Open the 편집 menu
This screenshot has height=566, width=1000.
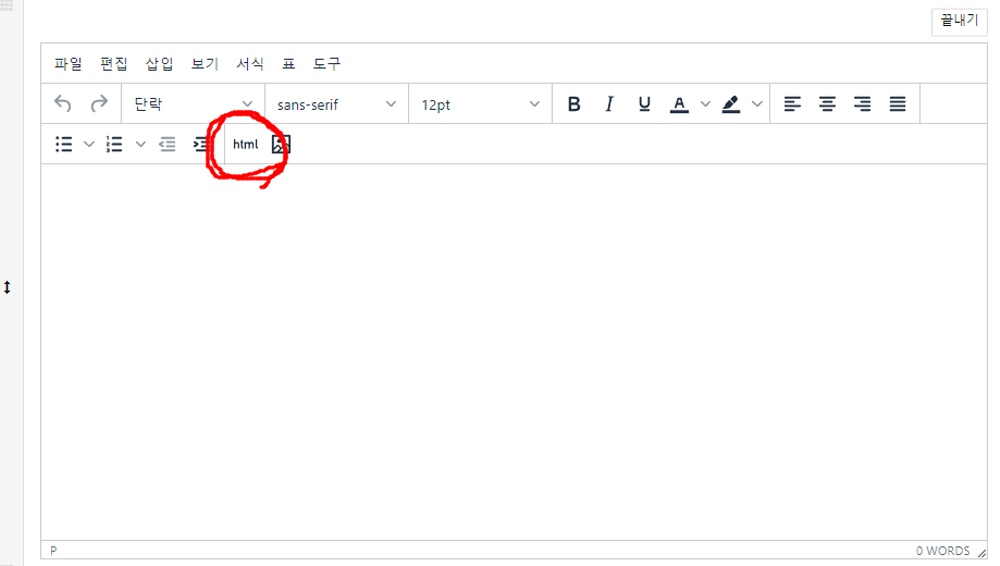point(114,64)
